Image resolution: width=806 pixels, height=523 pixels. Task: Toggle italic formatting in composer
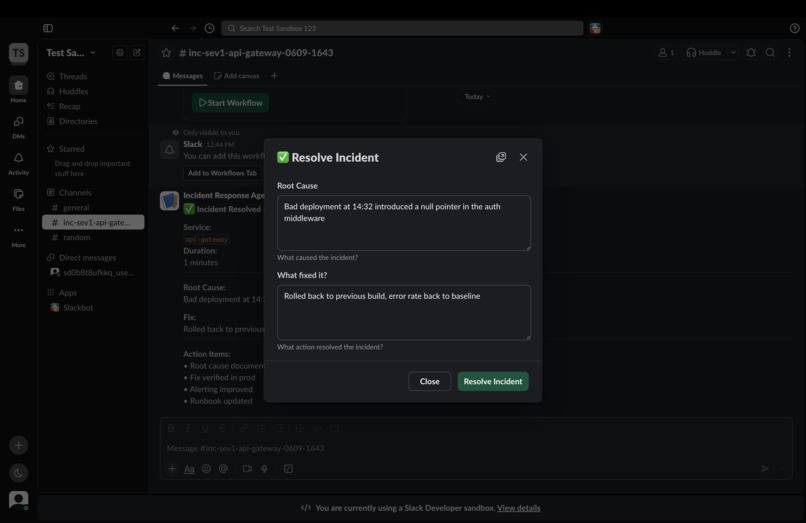pos(188,428)
